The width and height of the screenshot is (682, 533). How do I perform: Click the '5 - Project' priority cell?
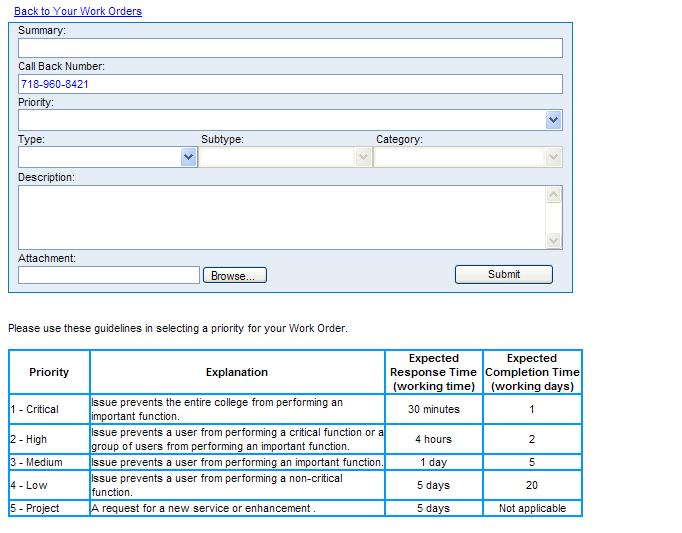49,508
